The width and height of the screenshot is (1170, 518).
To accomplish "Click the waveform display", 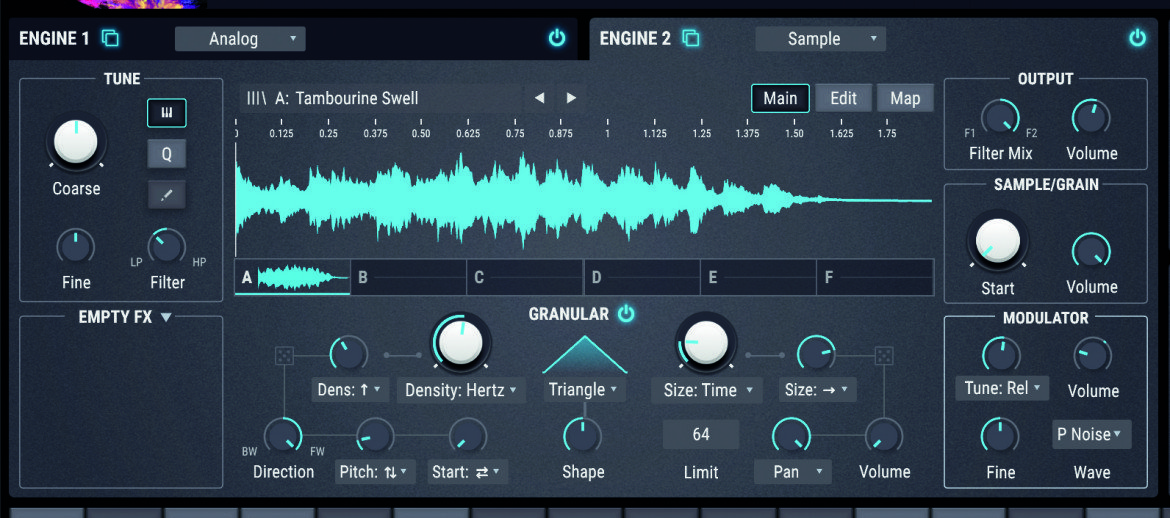I will coord(584,200).
